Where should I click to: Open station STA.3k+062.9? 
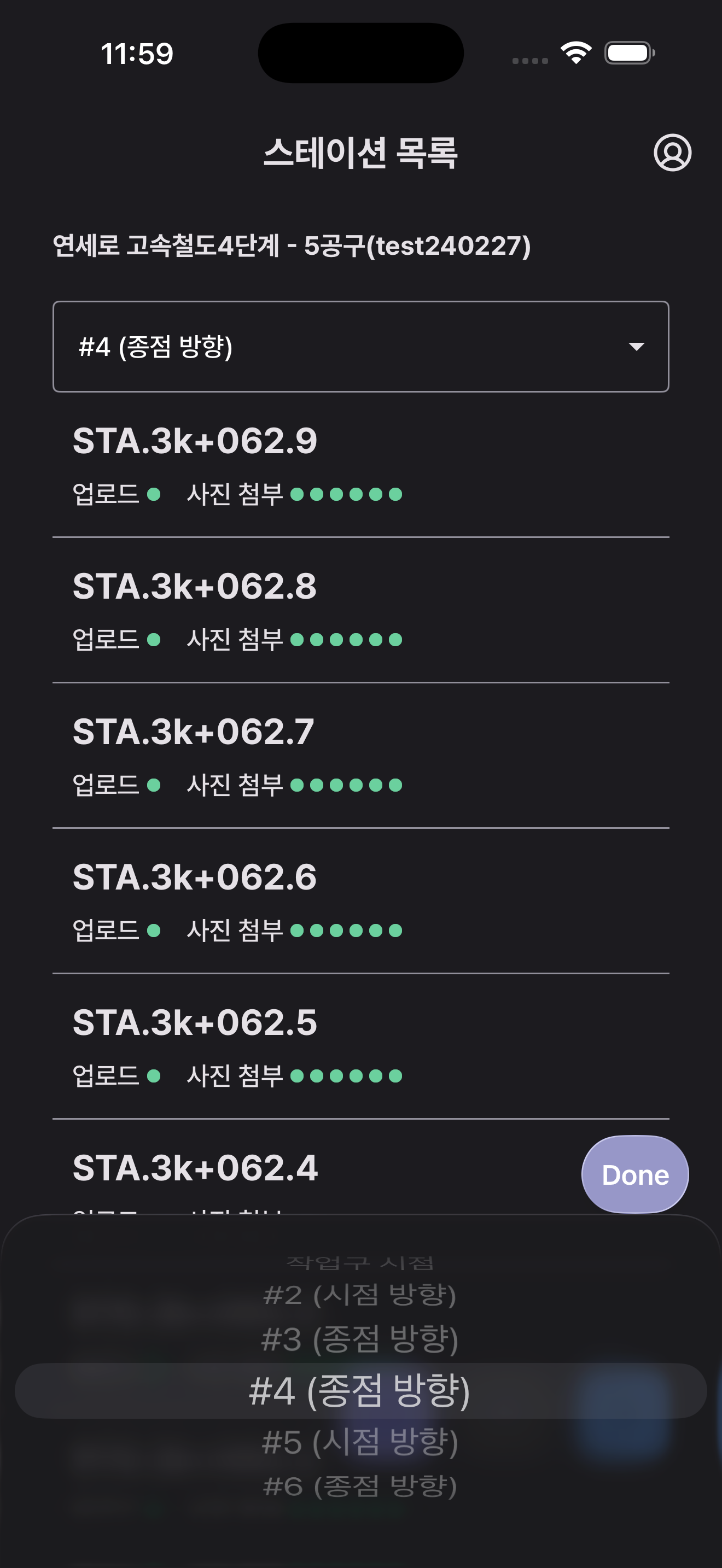tap(195, 441)
